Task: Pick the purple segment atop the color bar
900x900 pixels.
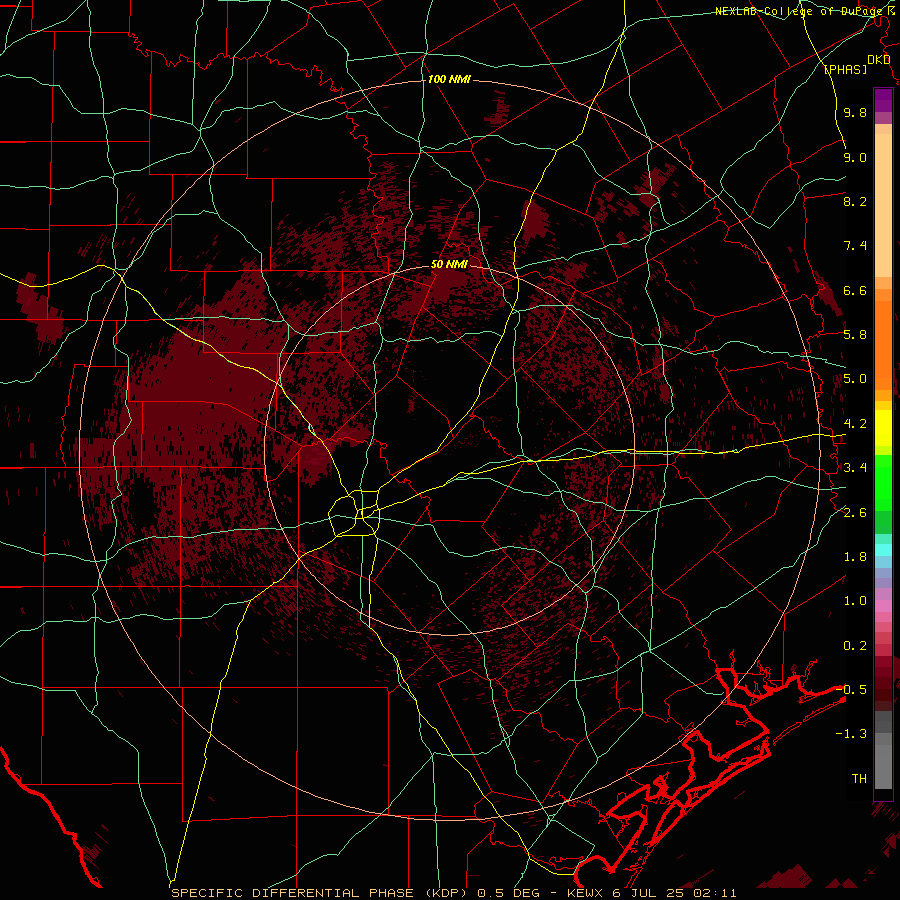Action: (883, 100)
